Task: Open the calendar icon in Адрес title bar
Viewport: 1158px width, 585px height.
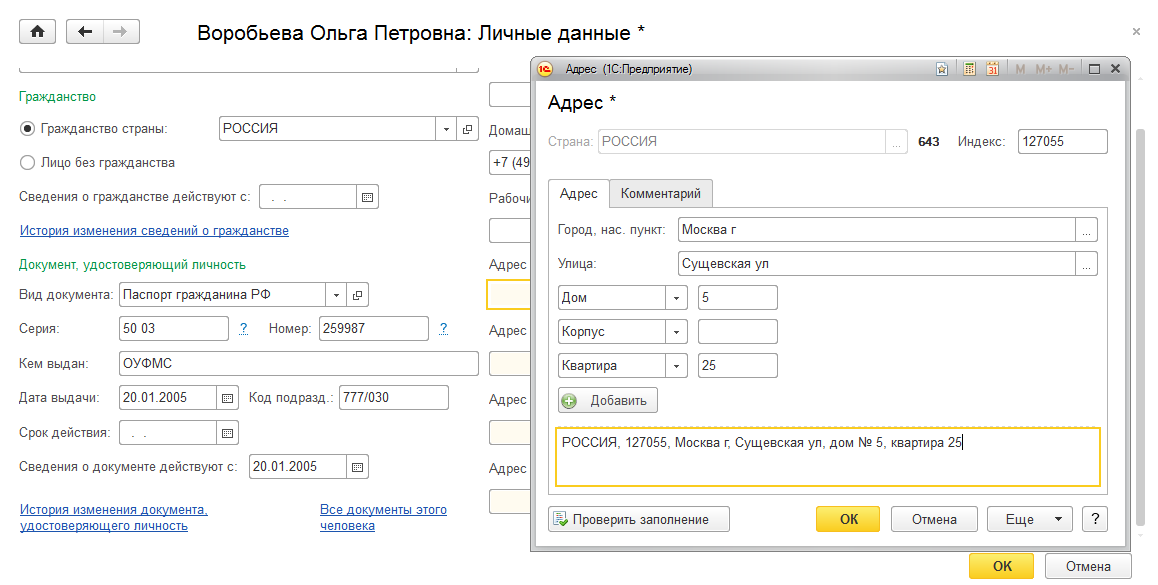Action: 992,69
